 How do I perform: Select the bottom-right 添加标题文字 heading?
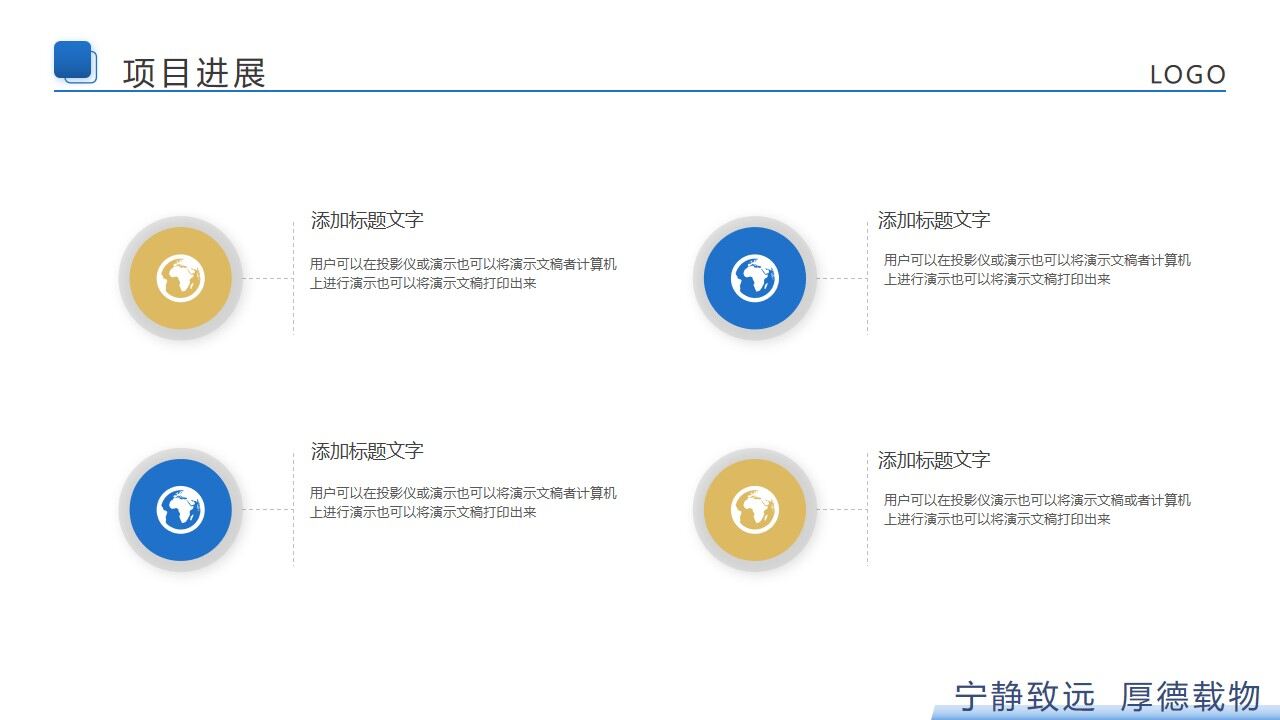click(x=934, y=460)
